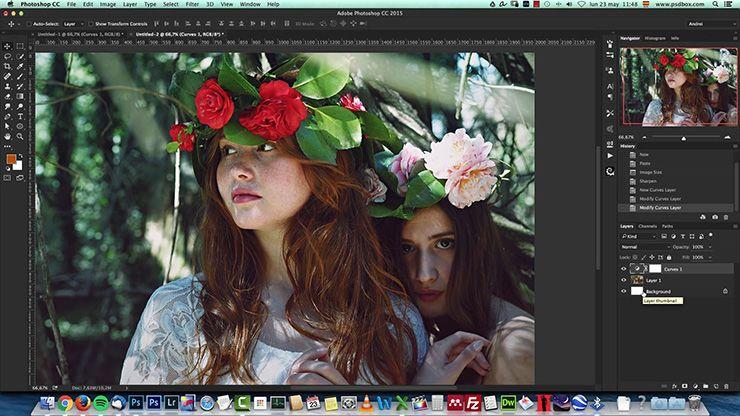Toggle Quick Mask mode button
Screen dimensions: 740x416
(x=7, y=178)
